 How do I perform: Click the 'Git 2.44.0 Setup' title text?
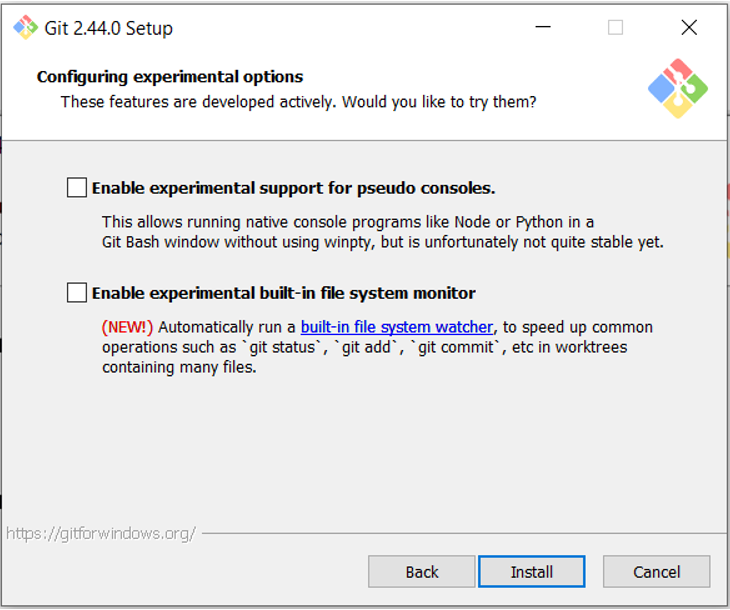click(x=108, y=28)
